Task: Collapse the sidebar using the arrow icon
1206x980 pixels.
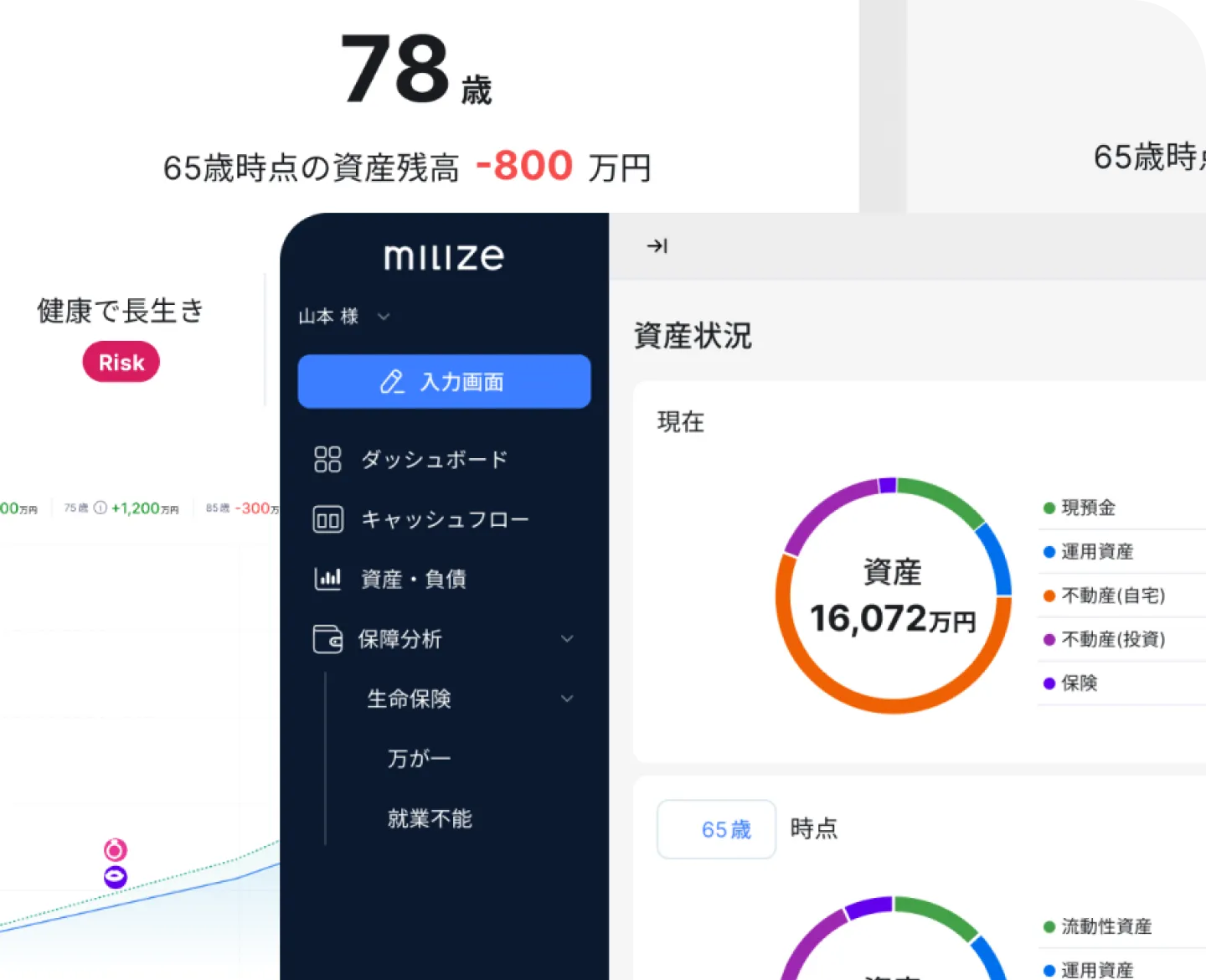Action: (x=657, y=245)
